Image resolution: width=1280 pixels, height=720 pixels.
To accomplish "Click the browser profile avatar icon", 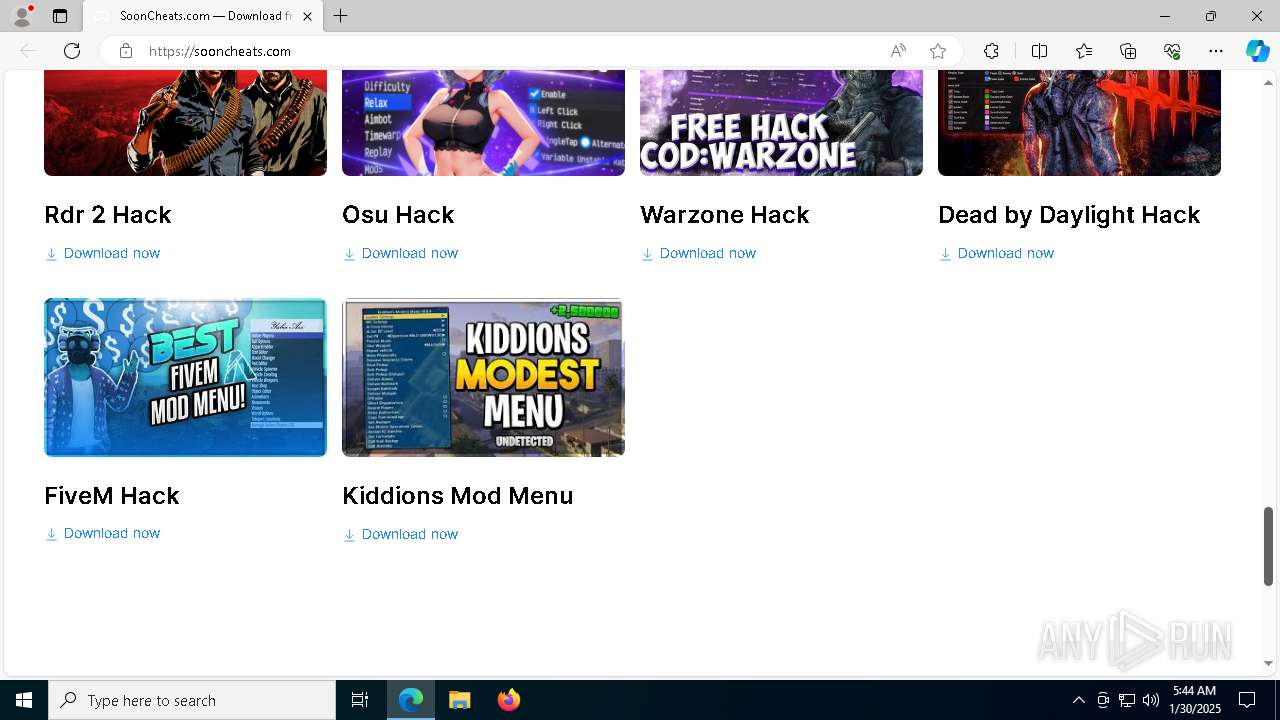I will pyautogui.click(x=22, y=16).
